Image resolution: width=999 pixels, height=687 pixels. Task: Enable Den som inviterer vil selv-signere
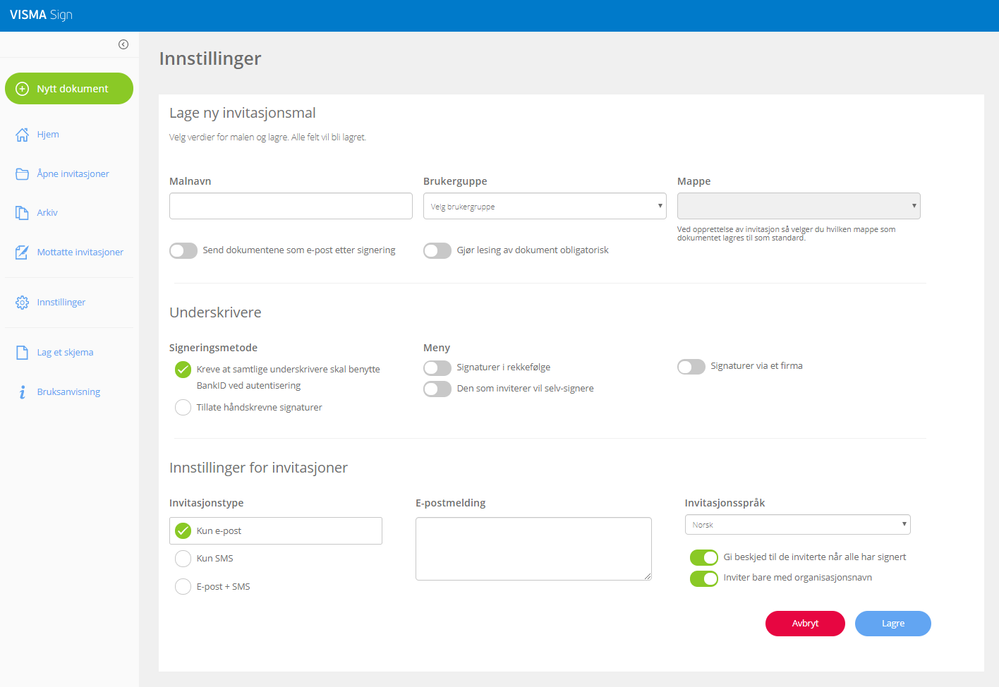(x=437, y=389)
